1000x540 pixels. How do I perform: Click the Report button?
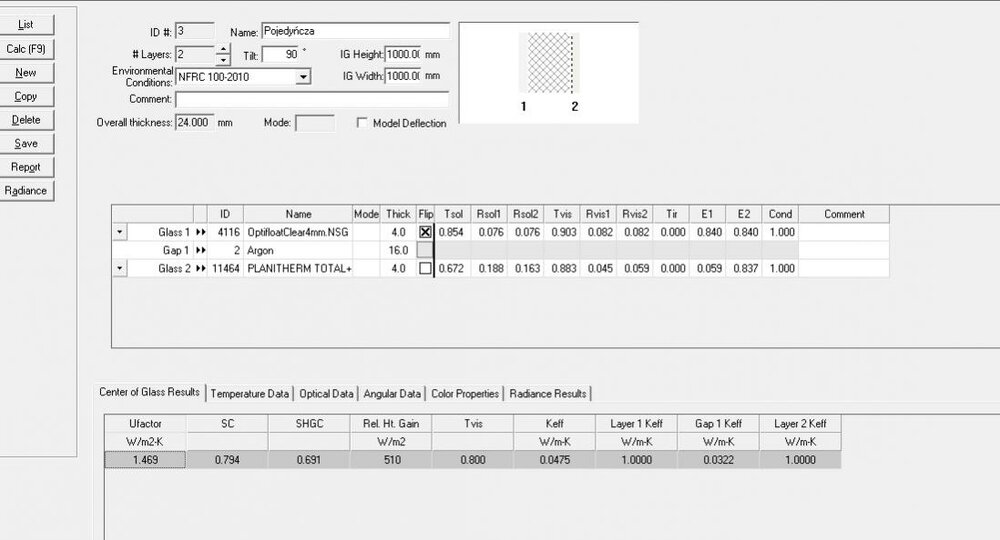pos(26,167)
